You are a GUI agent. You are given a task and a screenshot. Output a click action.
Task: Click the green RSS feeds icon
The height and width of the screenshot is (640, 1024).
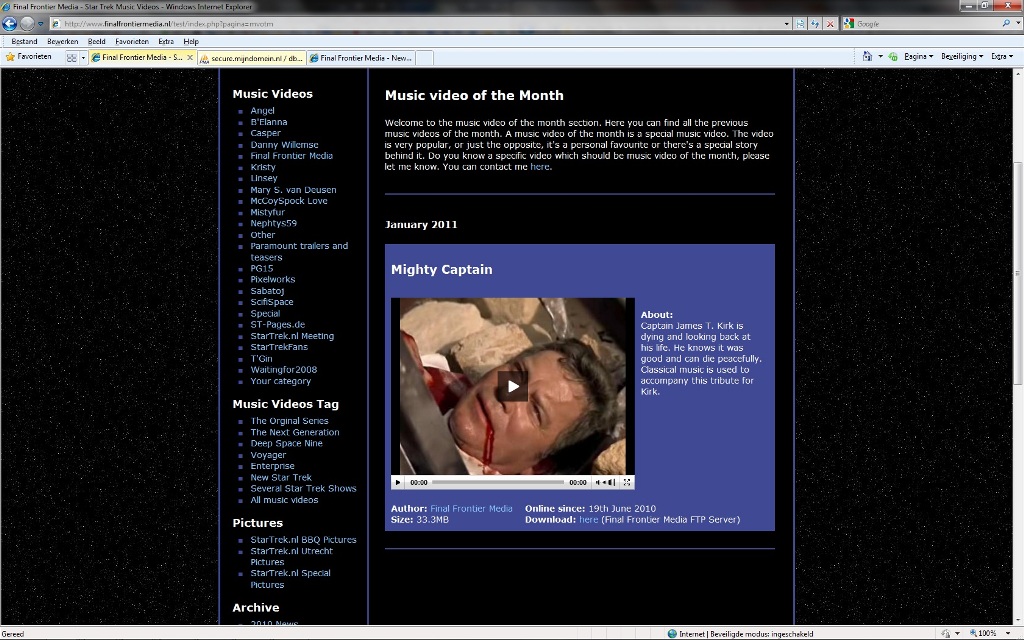click(x=893, y=57)
